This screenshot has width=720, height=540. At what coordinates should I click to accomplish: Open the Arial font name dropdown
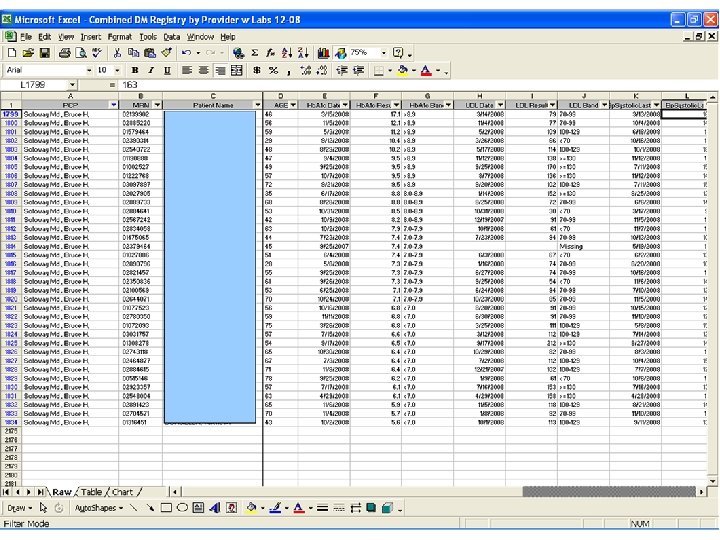click(89, 70)
